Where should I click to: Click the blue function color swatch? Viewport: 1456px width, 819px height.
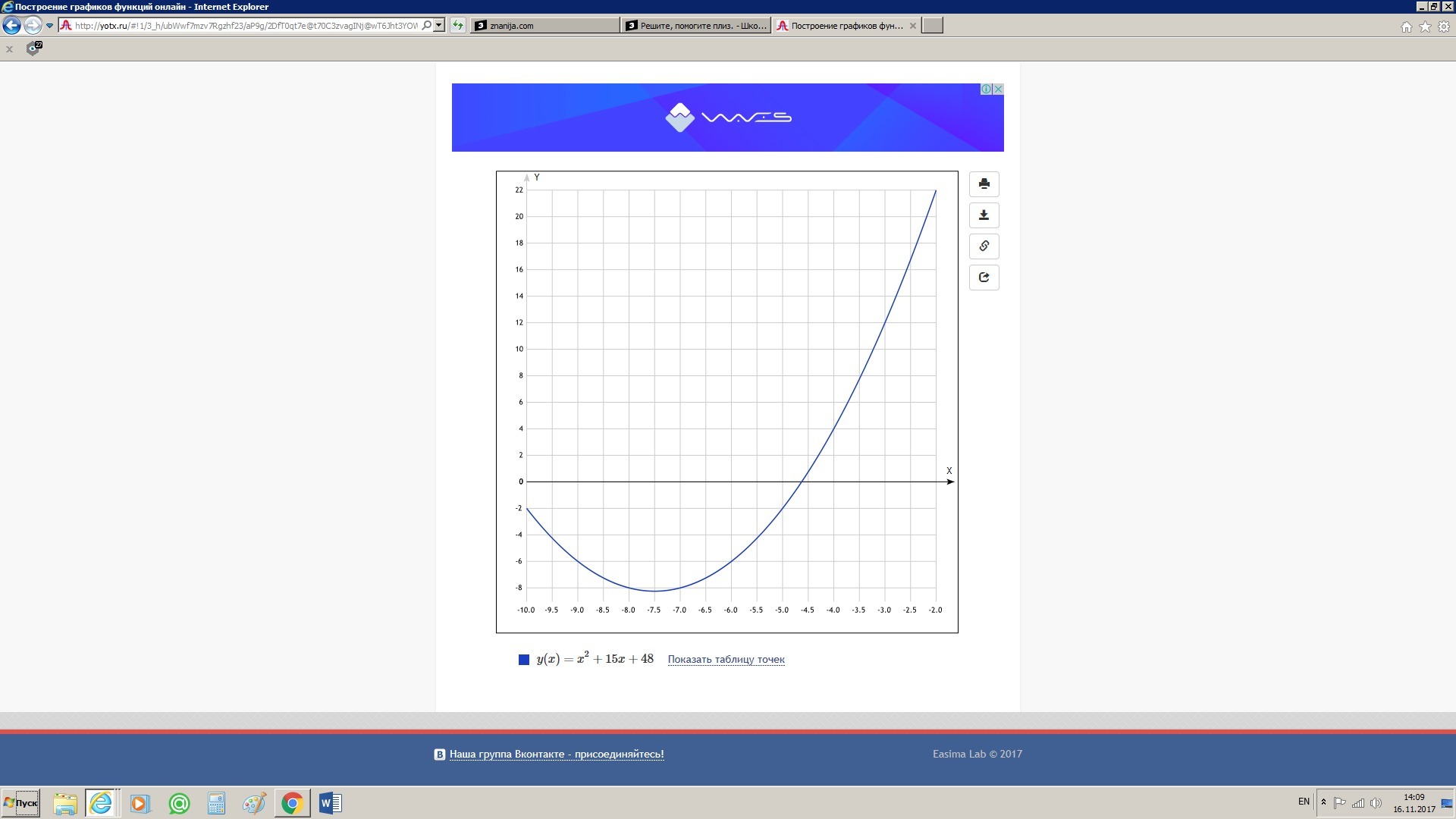tap(523, 660)
